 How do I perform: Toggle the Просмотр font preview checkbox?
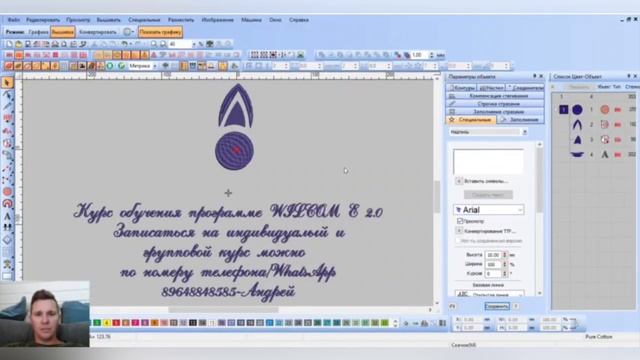pos(460,221)
